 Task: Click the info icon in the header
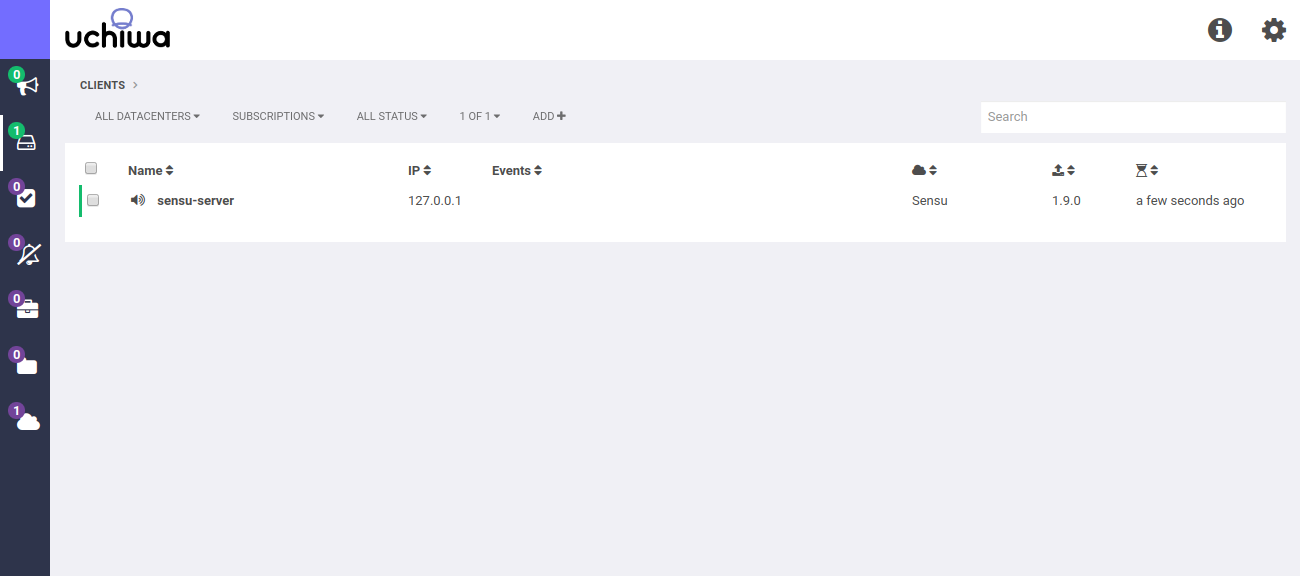[x=1220, y=30]
